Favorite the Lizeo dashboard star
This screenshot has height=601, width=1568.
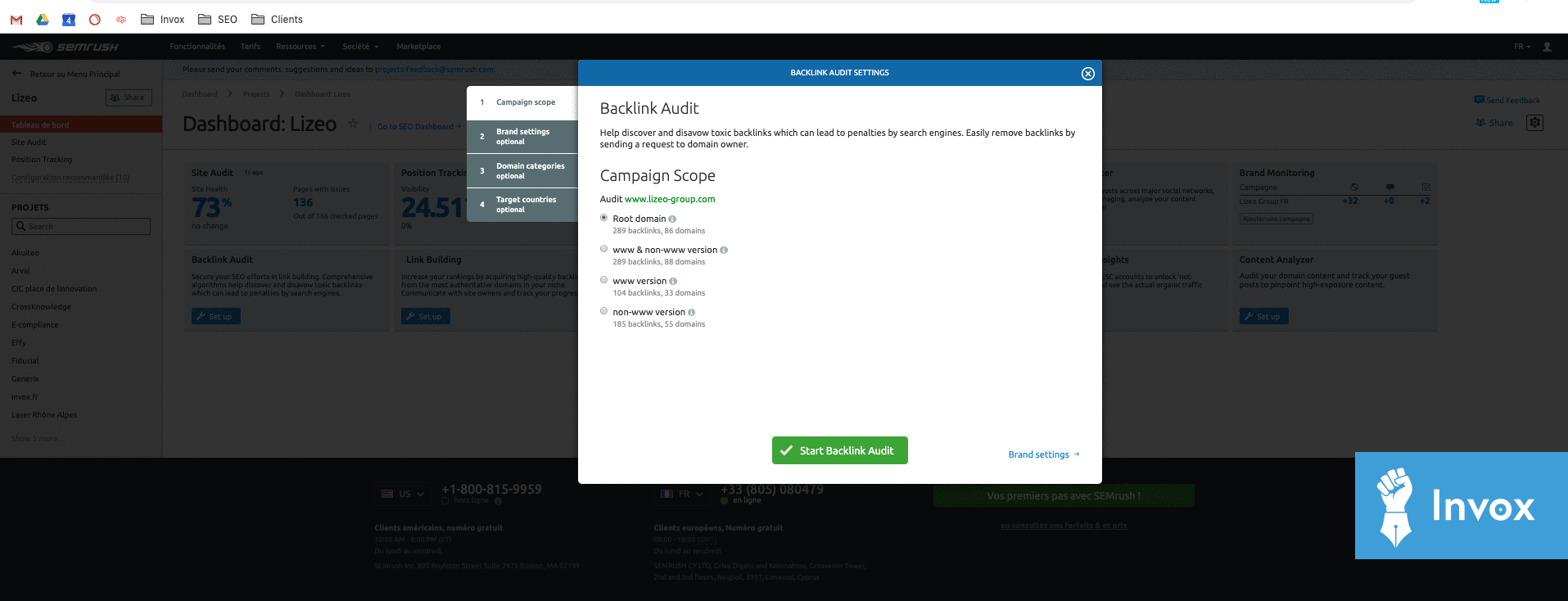tap(353, 124)
